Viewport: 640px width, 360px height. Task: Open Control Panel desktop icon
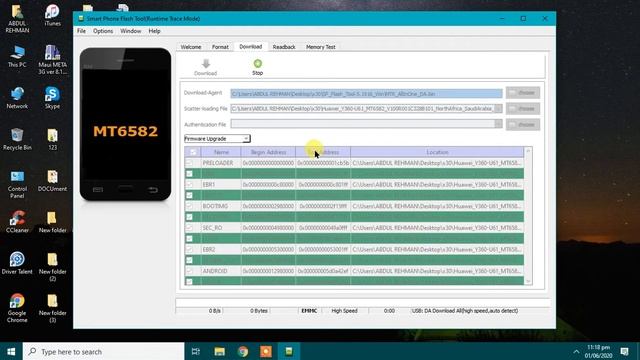tap(17, 184)
